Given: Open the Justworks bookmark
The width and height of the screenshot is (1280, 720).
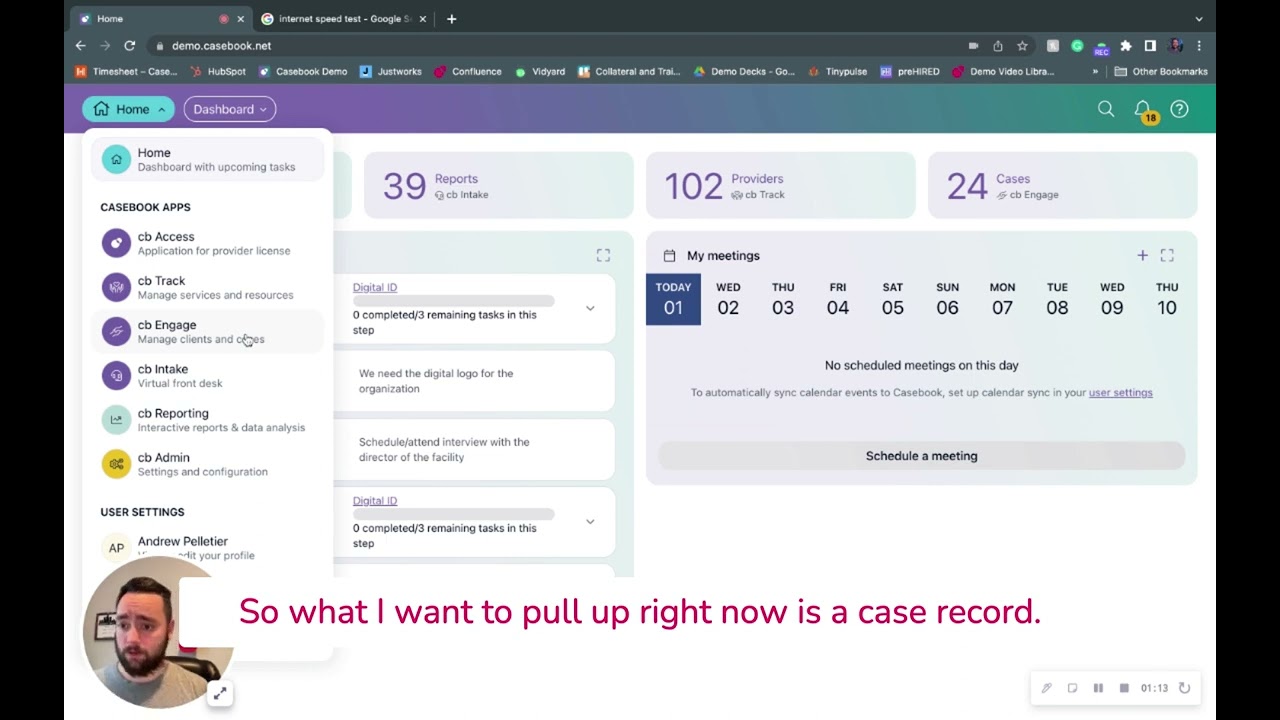Looking at the screenshot, I should click(x=391, y=72).
